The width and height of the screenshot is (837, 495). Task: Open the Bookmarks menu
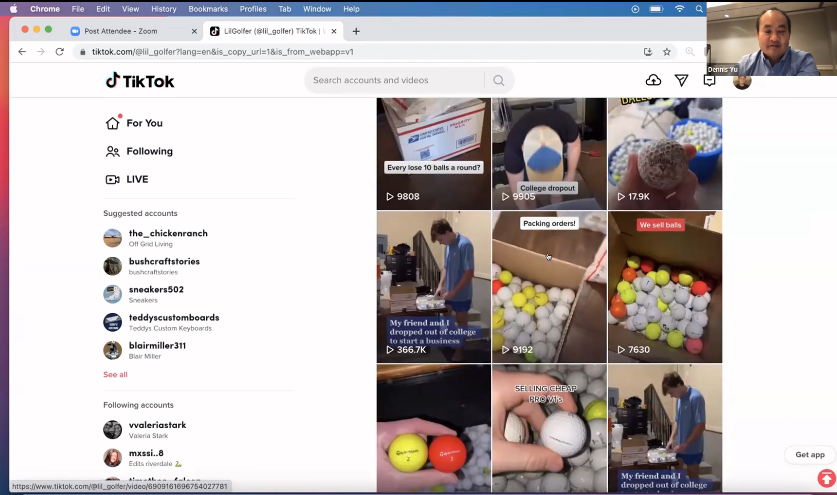coord(208,9)
